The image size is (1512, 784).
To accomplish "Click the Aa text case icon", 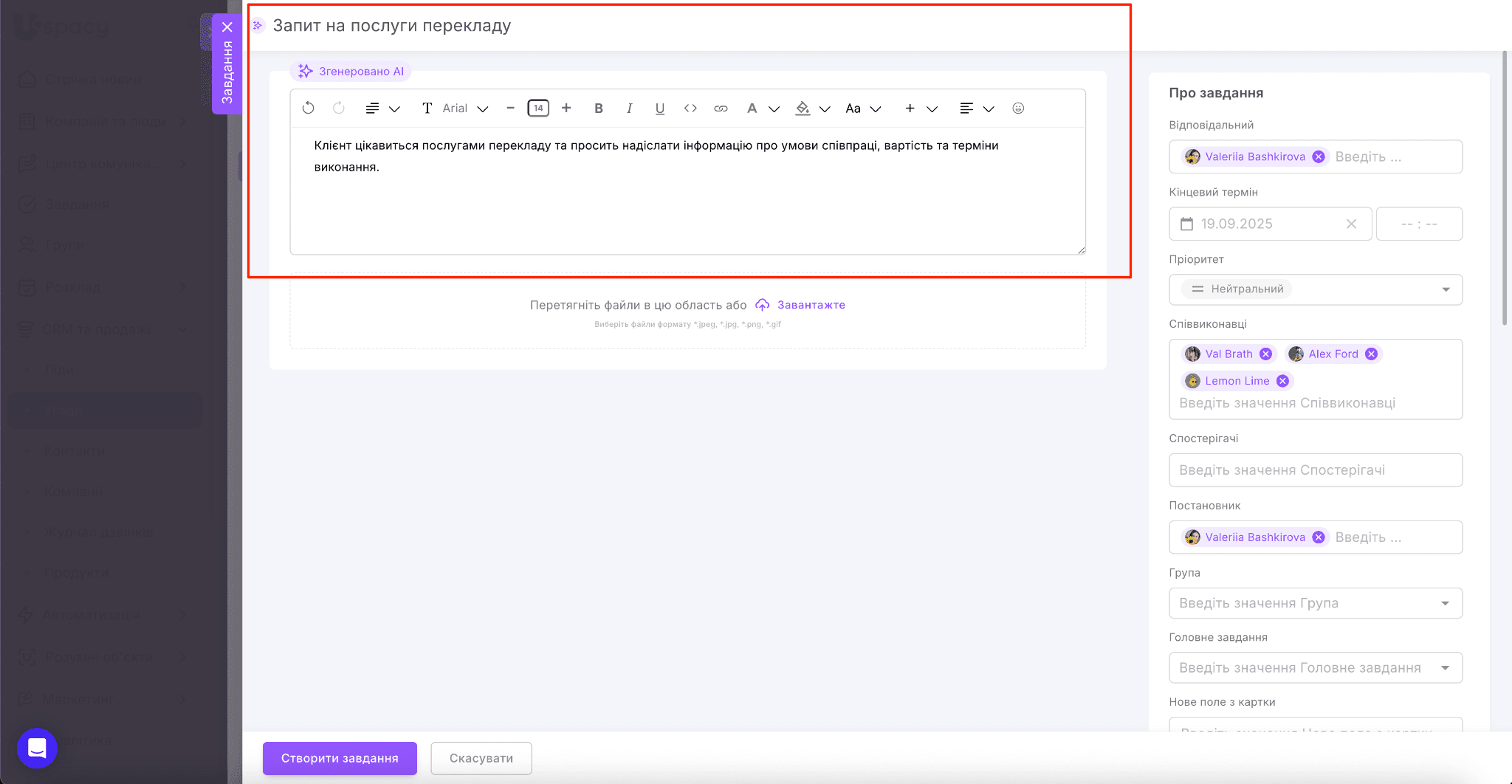I will pos(853,109).
